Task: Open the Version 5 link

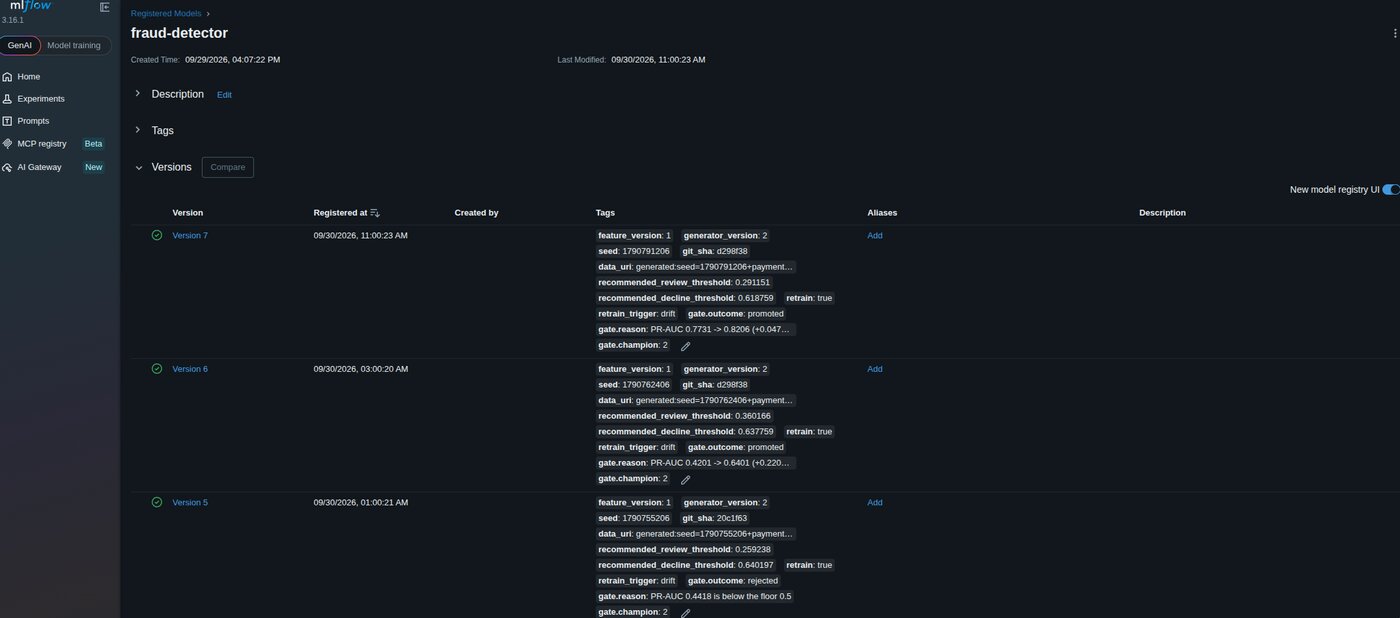Action: 190,503
